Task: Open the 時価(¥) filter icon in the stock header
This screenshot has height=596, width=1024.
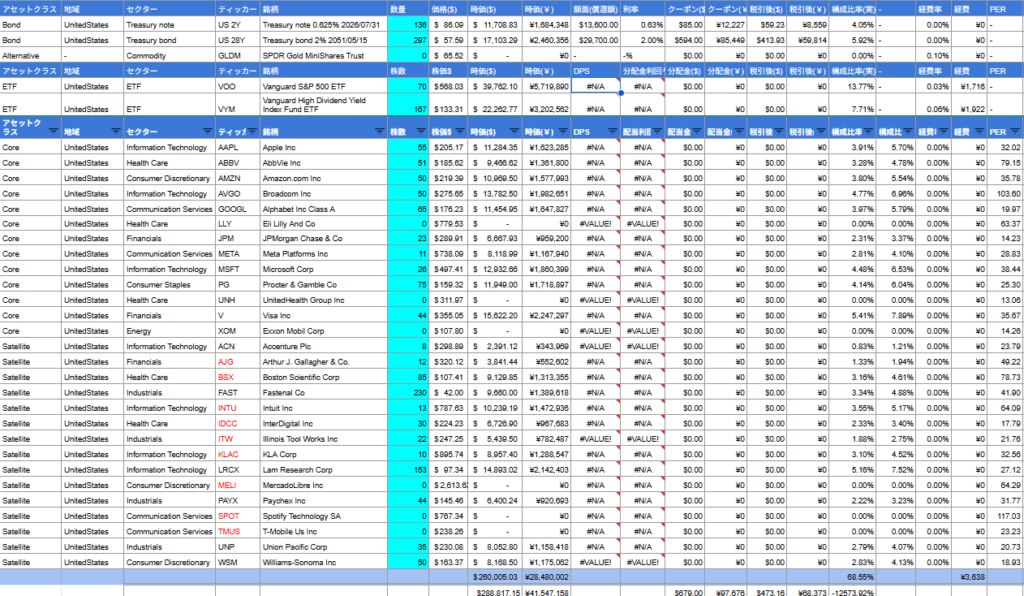Action: 563,131
